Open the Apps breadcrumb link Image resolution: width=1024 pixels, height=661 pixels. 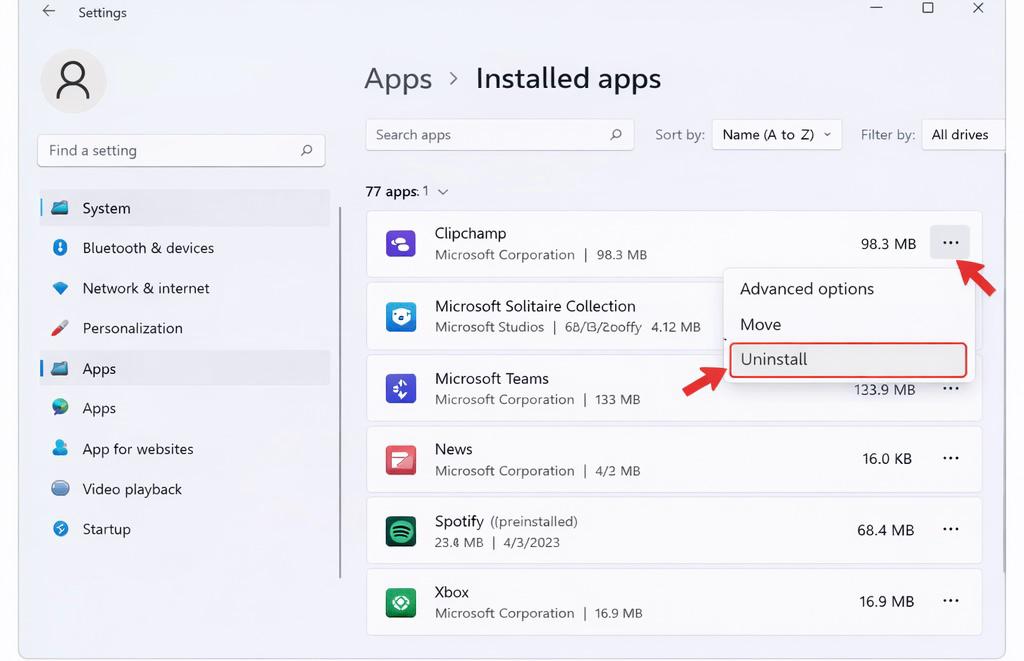click(397, 78)
